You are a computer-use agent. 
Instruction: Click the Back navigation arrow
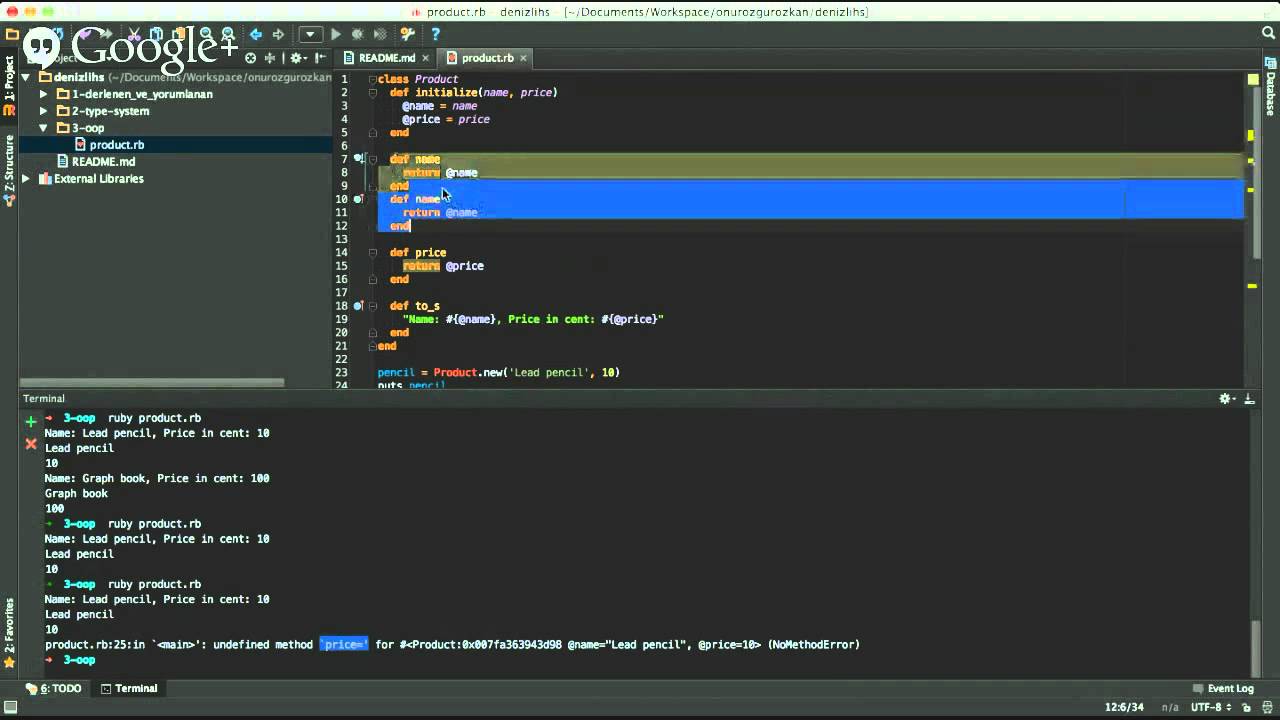coord(256,35)
